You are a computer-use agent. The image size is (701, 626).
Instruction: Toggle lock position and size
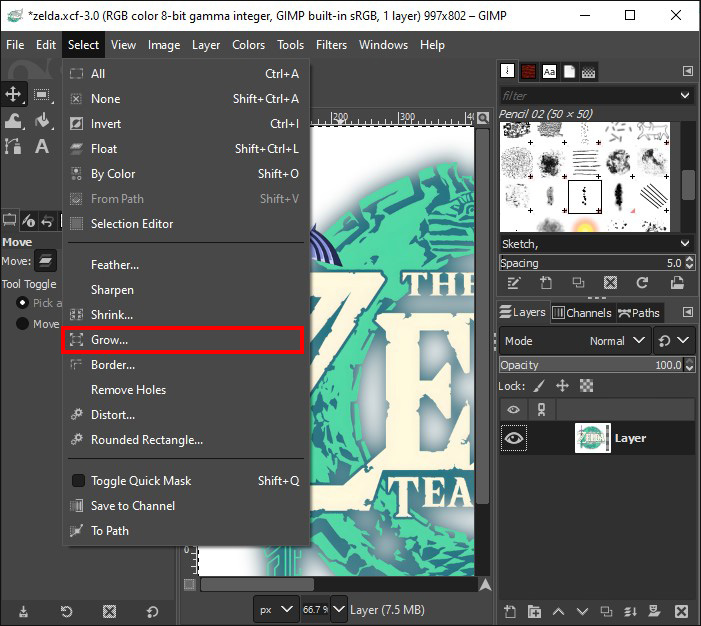click(x=562, y=385)
